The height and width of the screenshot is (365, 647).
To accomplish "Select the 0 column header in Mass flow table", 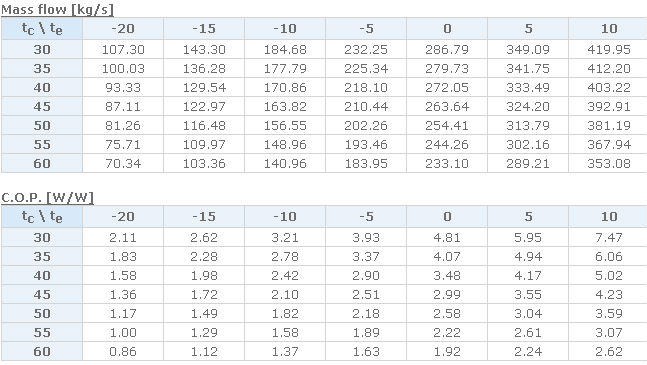I will point(447,28).
